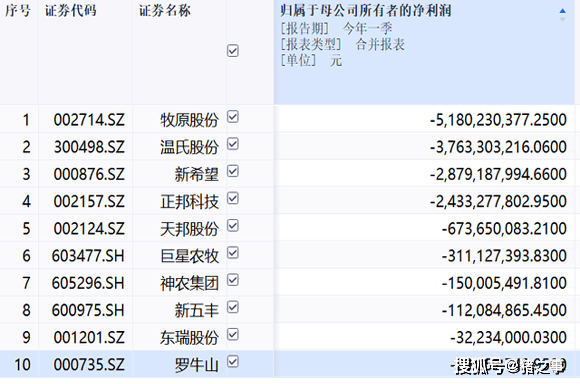Select stock code 300498.SZ
The height and width of the screenshot is (384, 580).
coord(89,147)
